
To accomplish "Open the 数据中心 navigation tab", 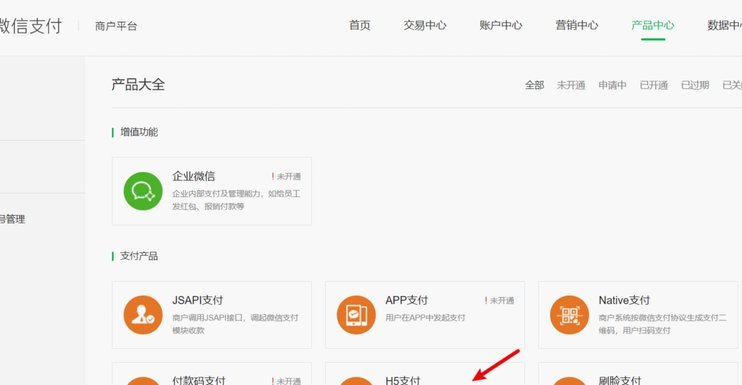I will click(x=724, y=25).
